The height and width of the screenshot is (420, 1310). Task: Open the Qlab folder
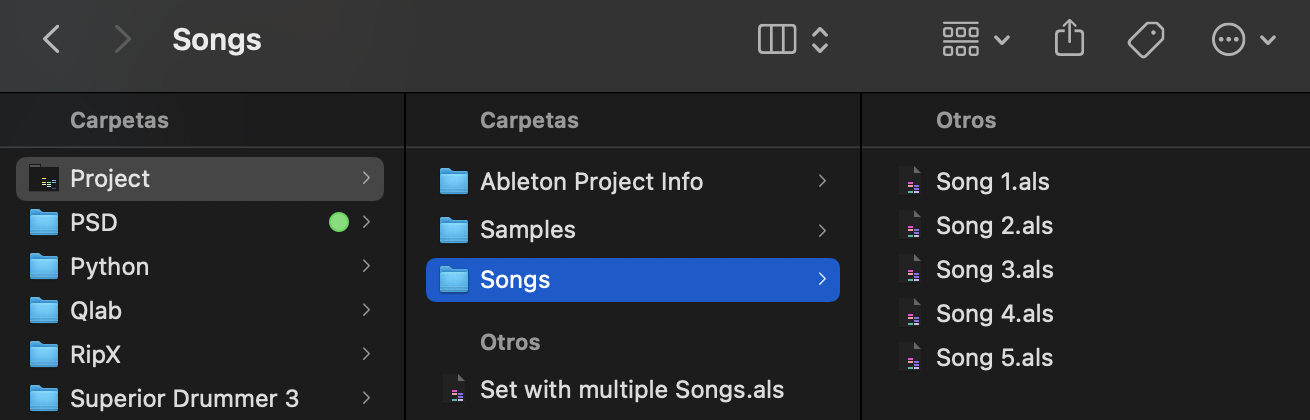[96, 310]
